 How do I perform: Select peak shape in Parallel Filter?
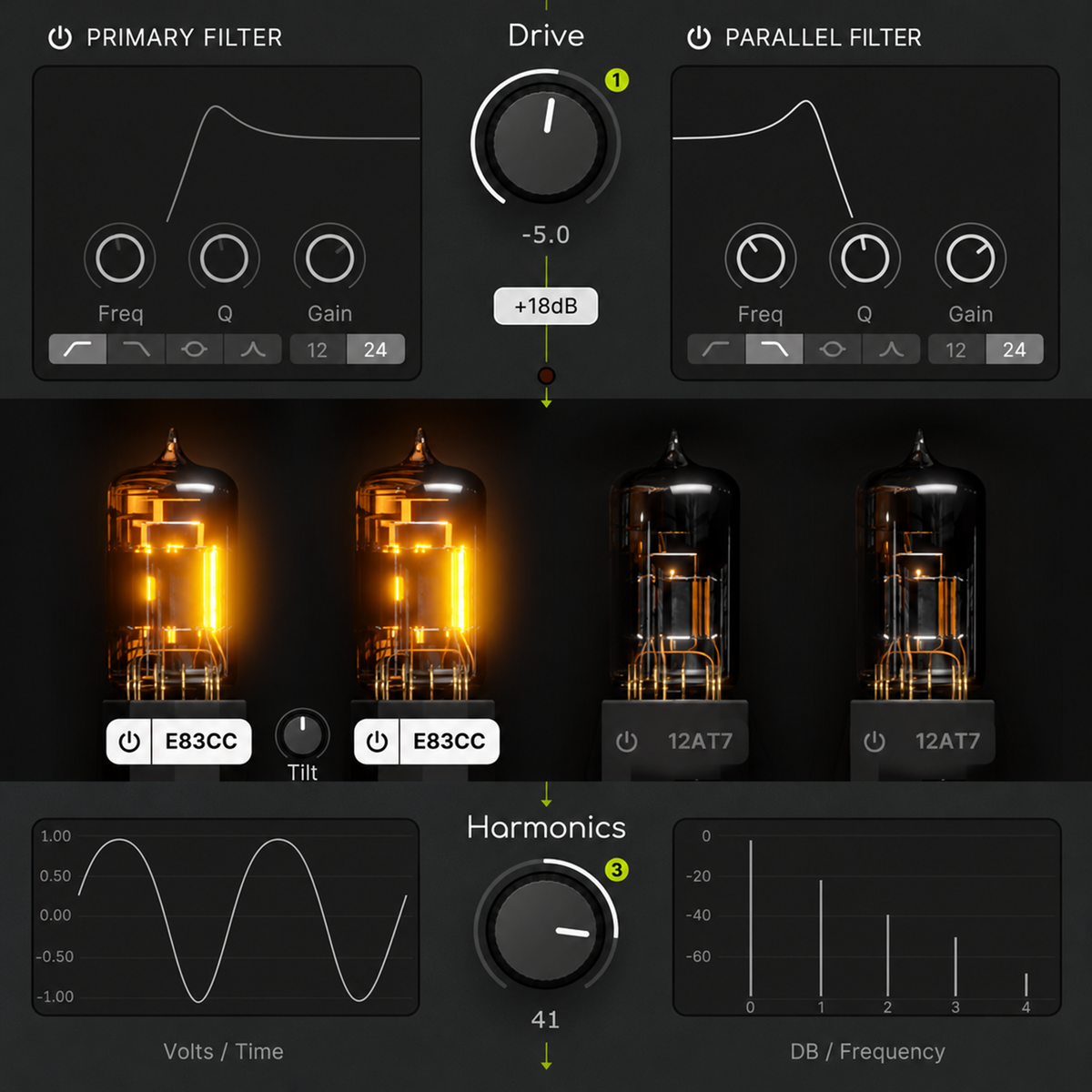coord(891,349)
